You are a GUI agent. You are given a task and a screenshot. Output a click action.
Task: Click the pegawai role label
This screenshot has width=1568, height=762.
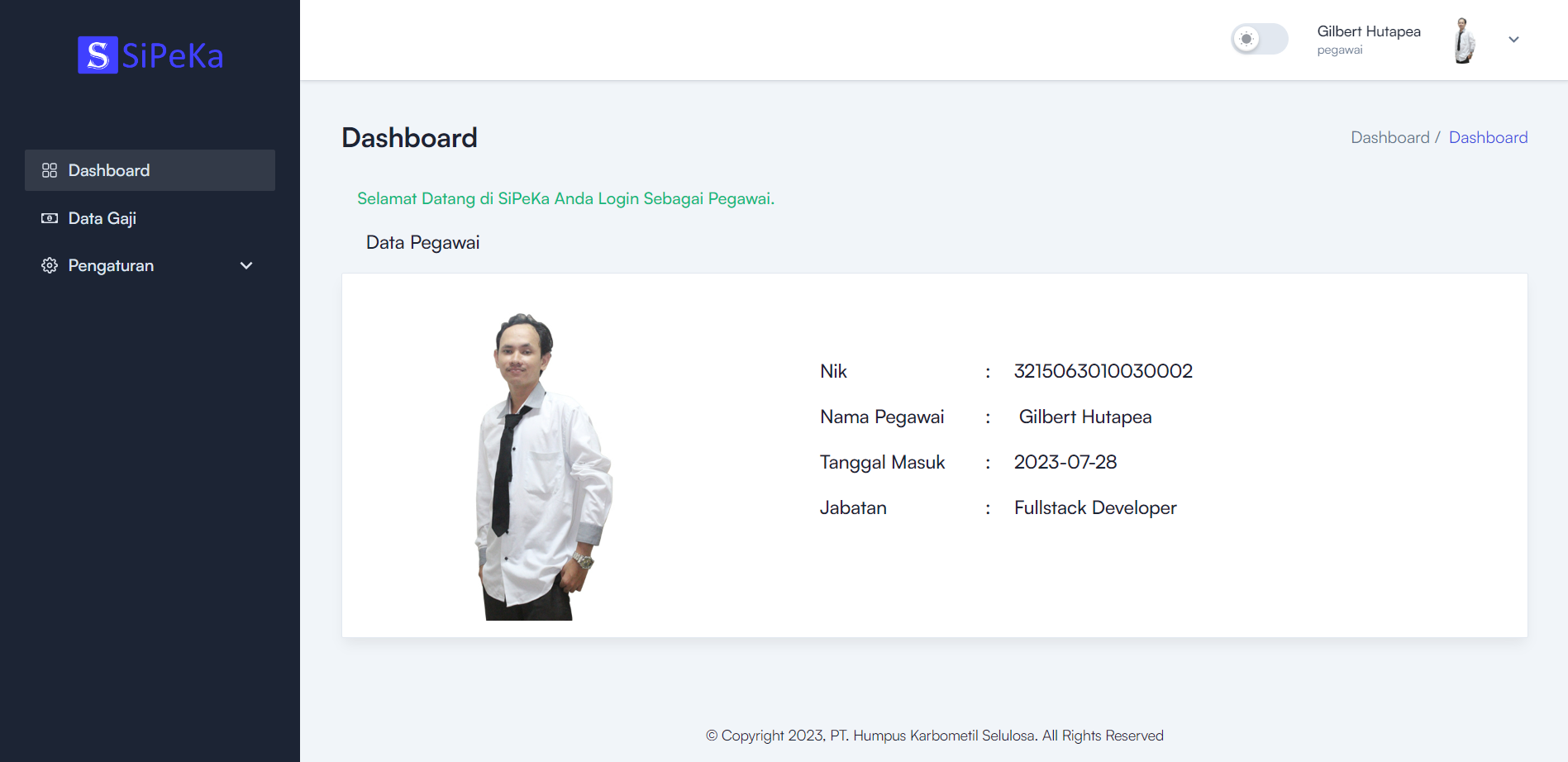pyautogui.click(x=1339, y=50)
